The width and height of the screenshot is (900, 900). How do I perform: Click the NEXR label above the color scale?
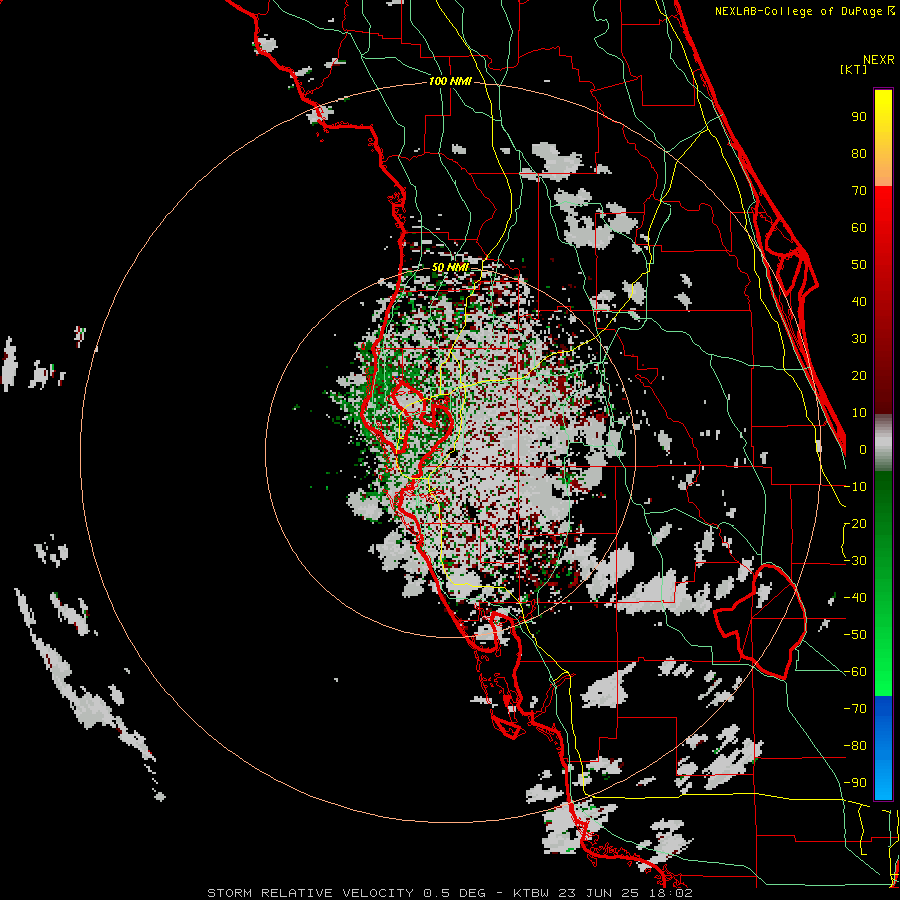click(879, 60)
